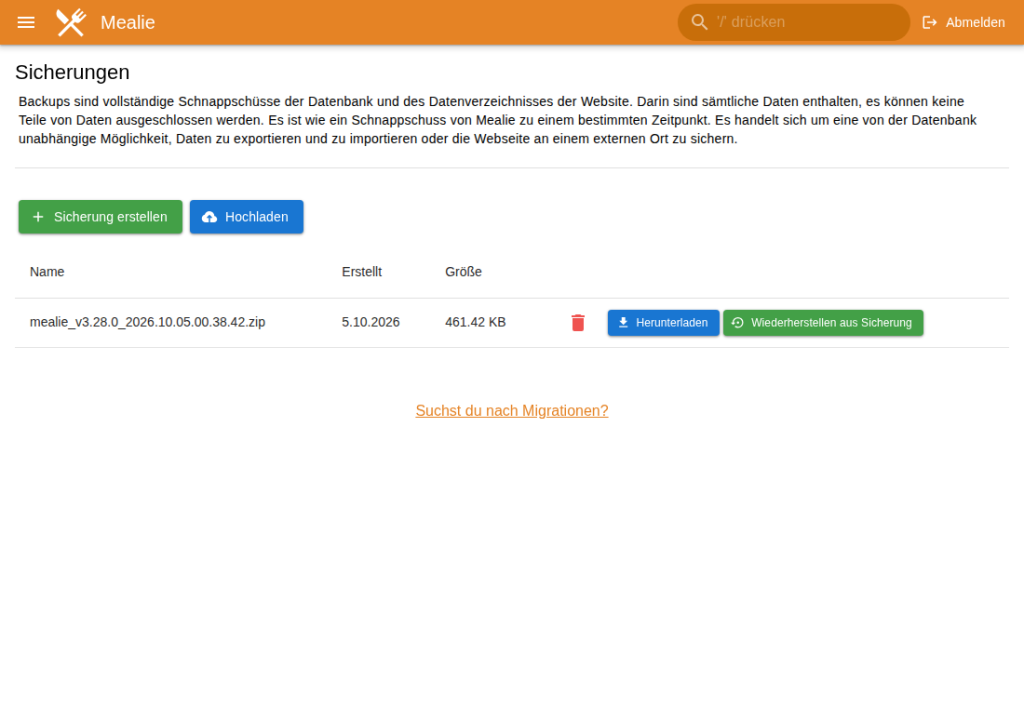
Task: Open the hamburger navigation menu
Action: 26,22
